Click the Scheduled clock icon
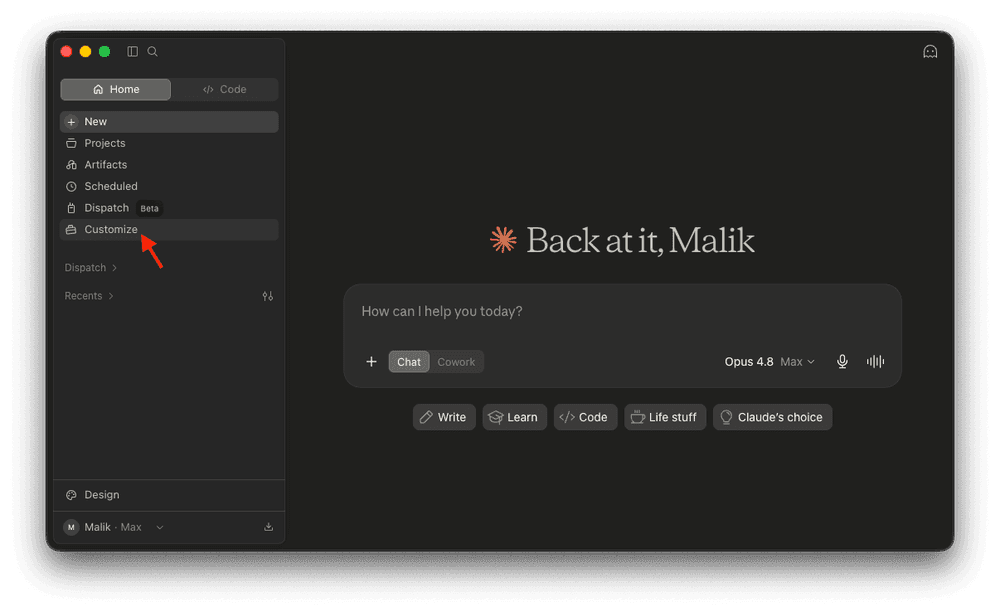Image resolution: width=1000 pixels, height=612 pixels. (71, 186)
